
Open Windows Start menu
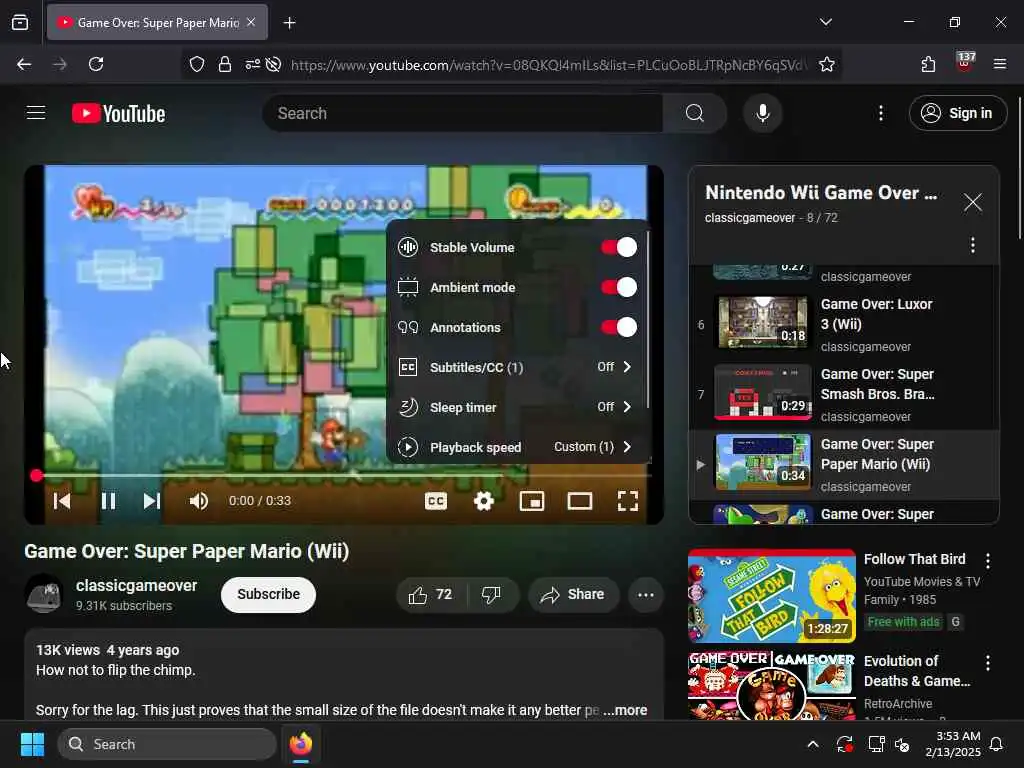point(32,744)
